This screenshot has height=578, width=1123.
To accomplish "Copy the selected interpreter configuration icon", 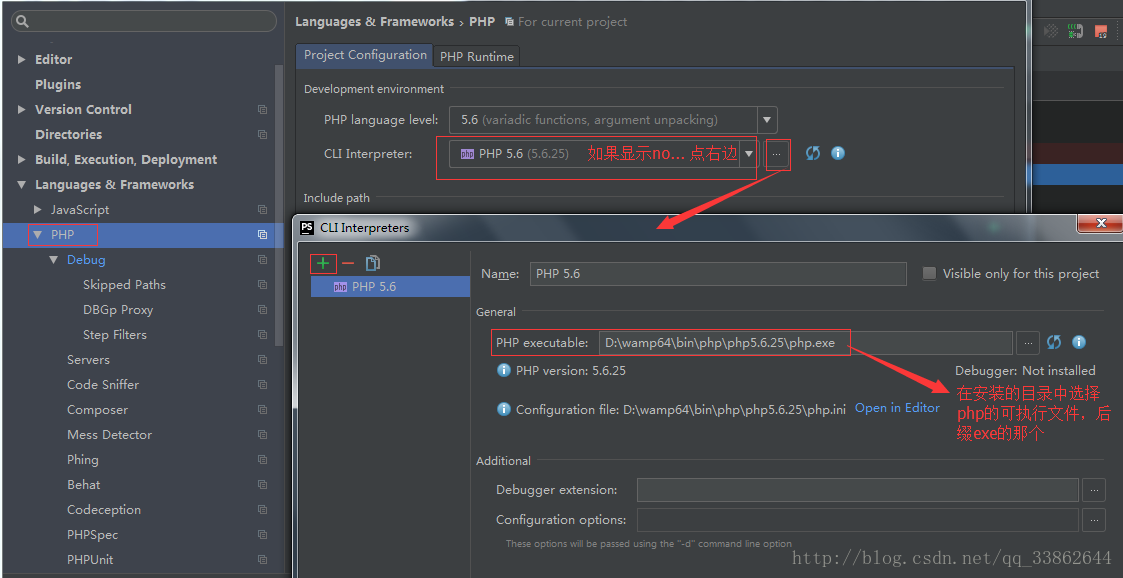I will pos(372,264).
